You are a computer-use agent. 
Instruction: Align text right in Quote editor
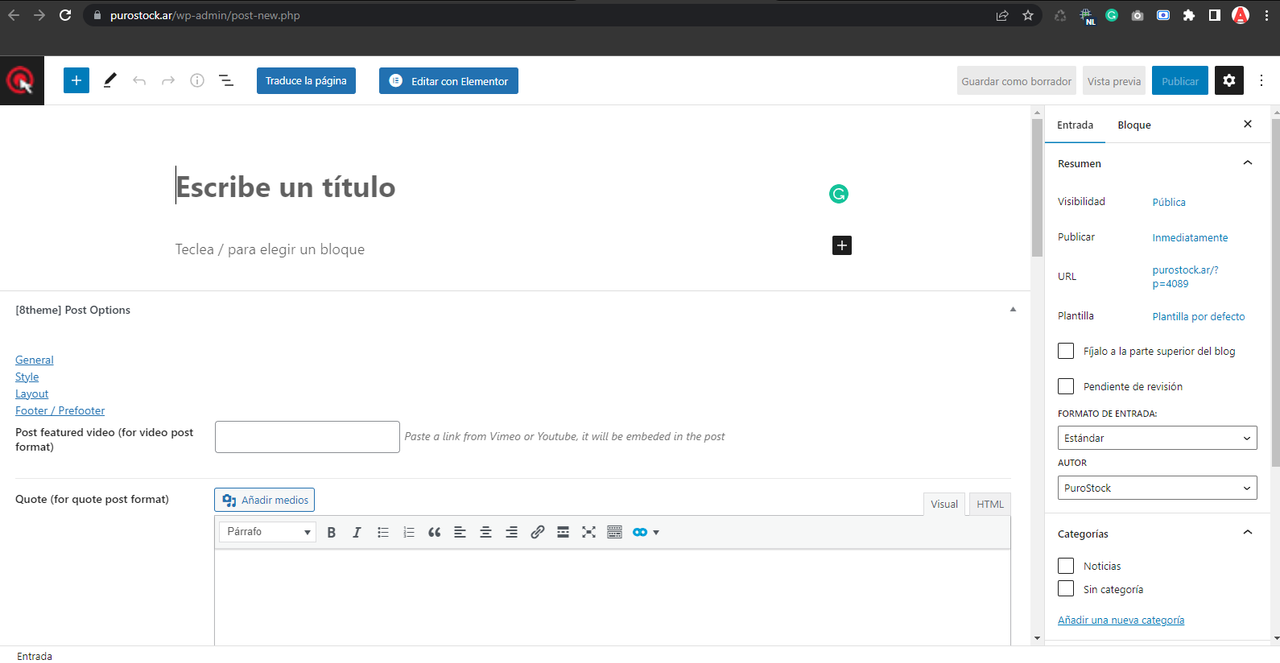pyautogui.click(x=511, y=532)
